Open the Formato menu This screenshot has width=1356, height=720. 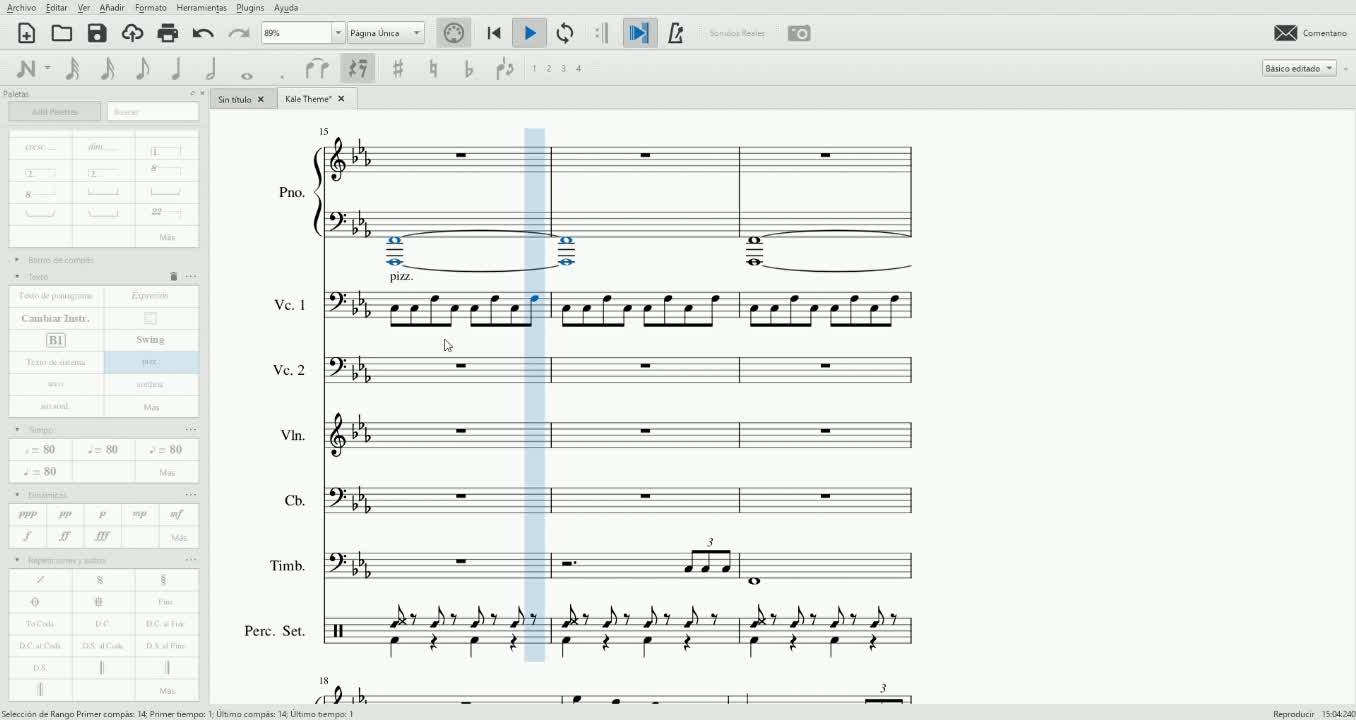click(151, 7)
